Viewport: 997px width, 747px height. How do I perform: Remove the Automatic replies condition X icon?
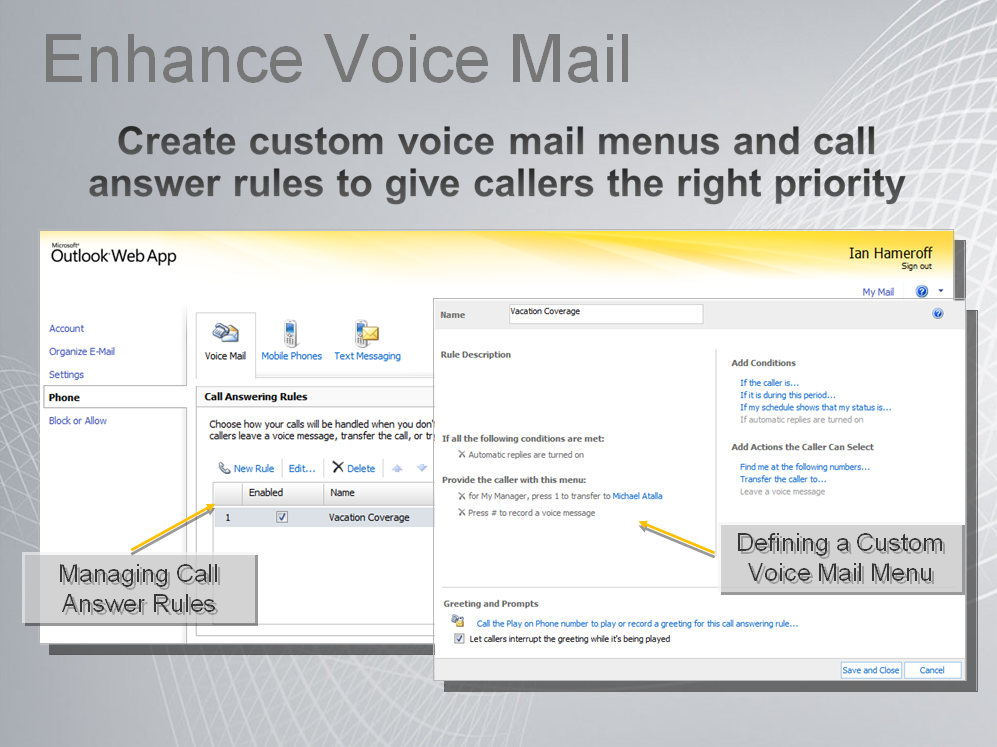pos(461,455)
